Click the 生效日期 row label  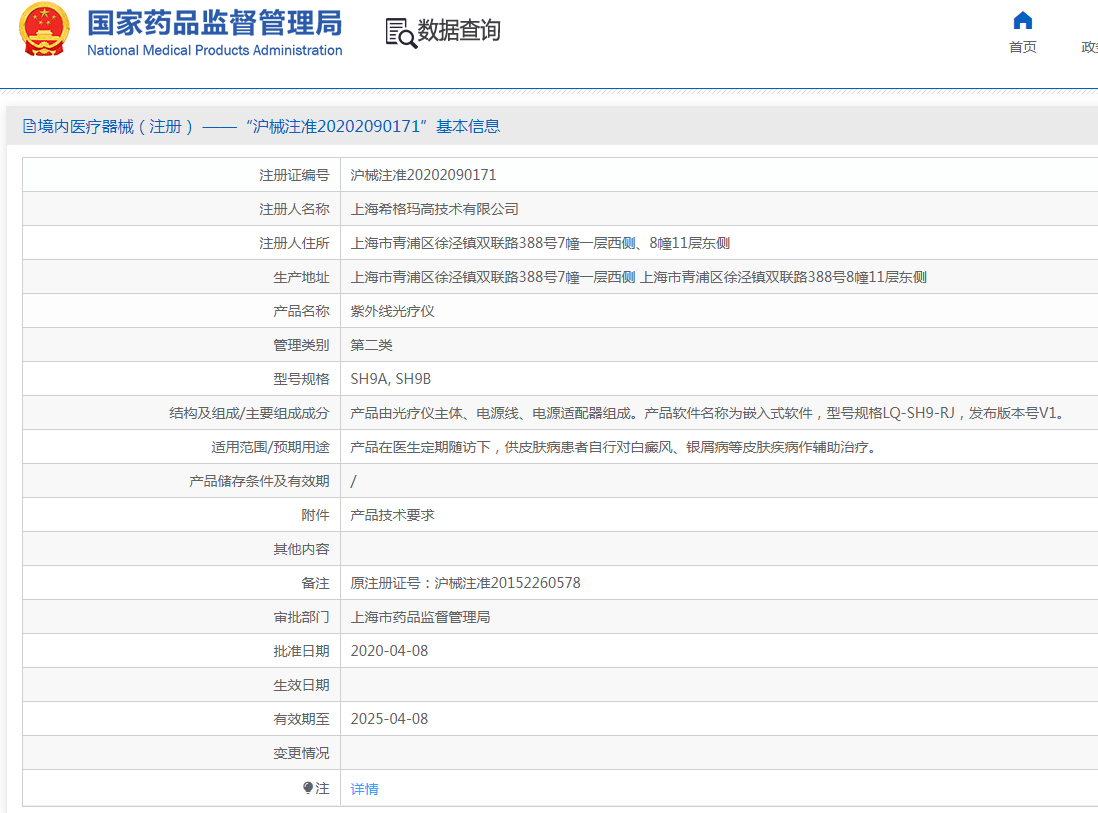(x=301, y=685)
